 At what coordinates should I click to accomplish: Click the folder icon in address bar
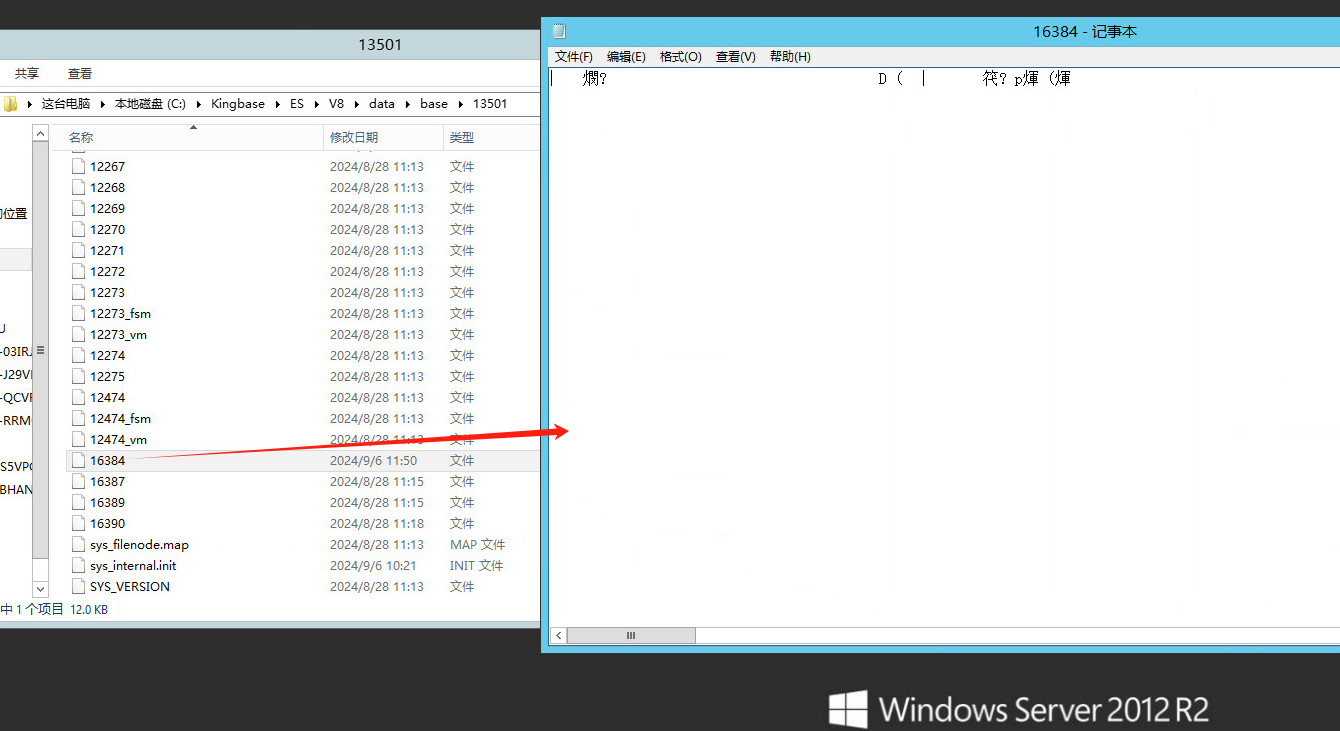click(11, 103)
